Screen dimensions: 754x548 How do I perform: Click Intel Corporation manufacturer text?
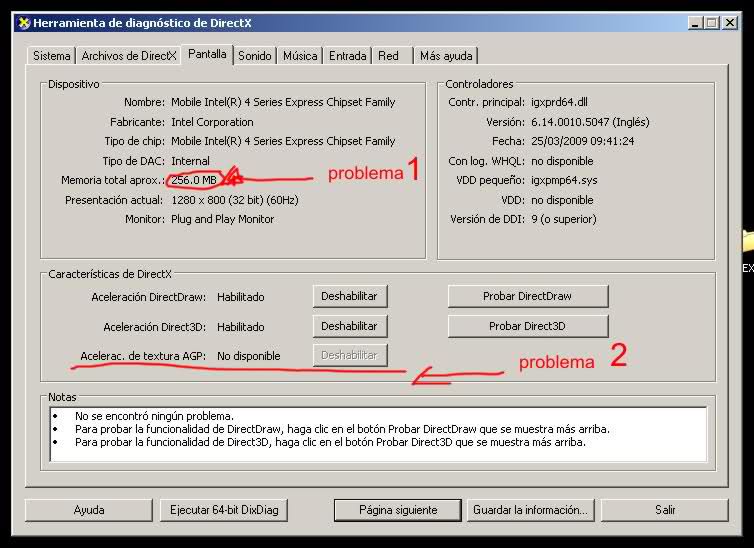[x=212, y=122]
